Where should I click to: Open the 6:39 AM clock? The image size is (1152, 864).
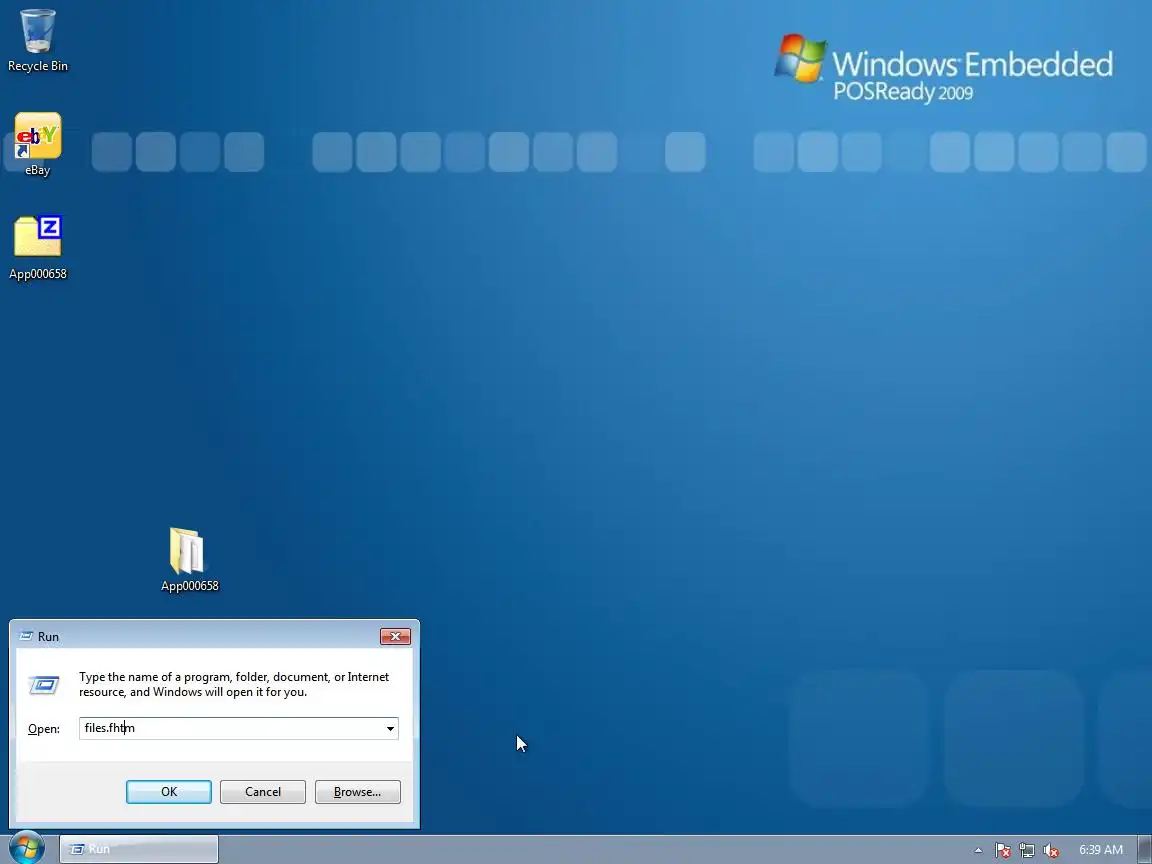1101,849
